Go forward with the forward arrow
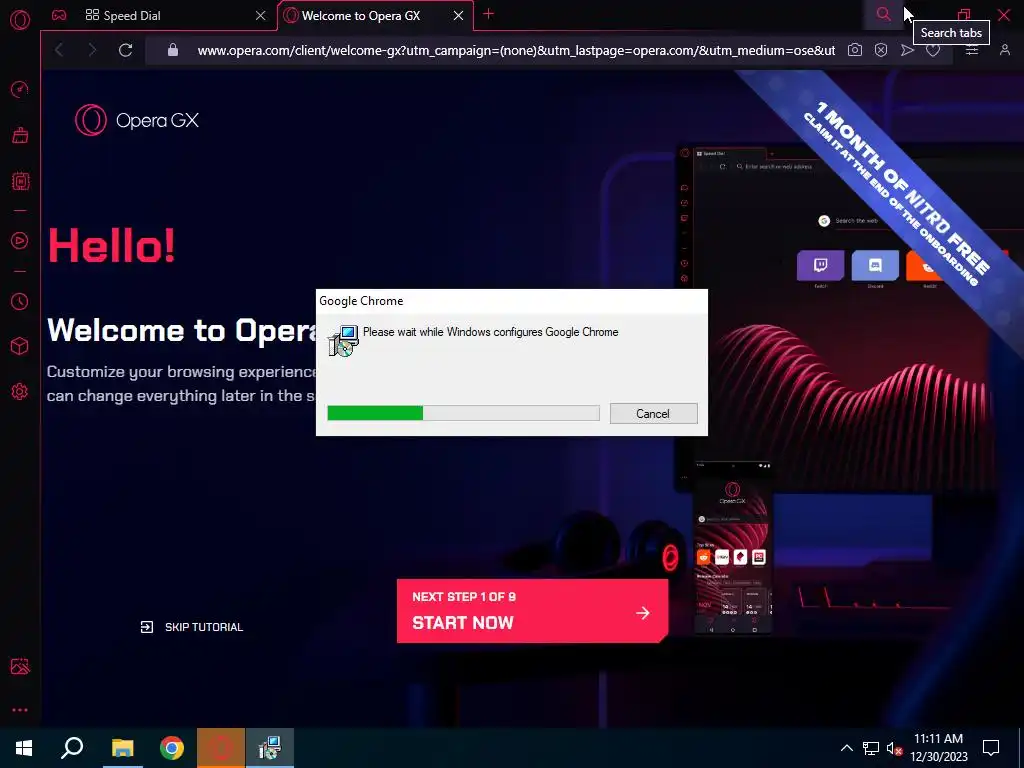The image size is (1024, 768). (92, 50)
